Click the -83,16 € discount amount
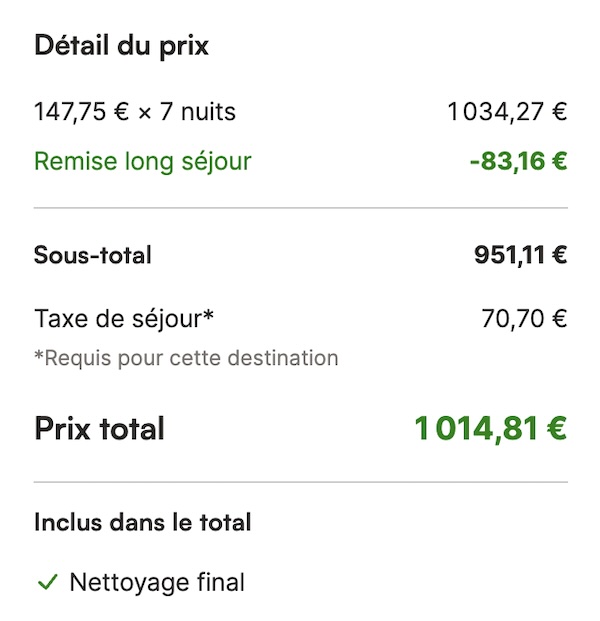Image resolution: width=600 pixels, height=621 pixels. (518, 161)
